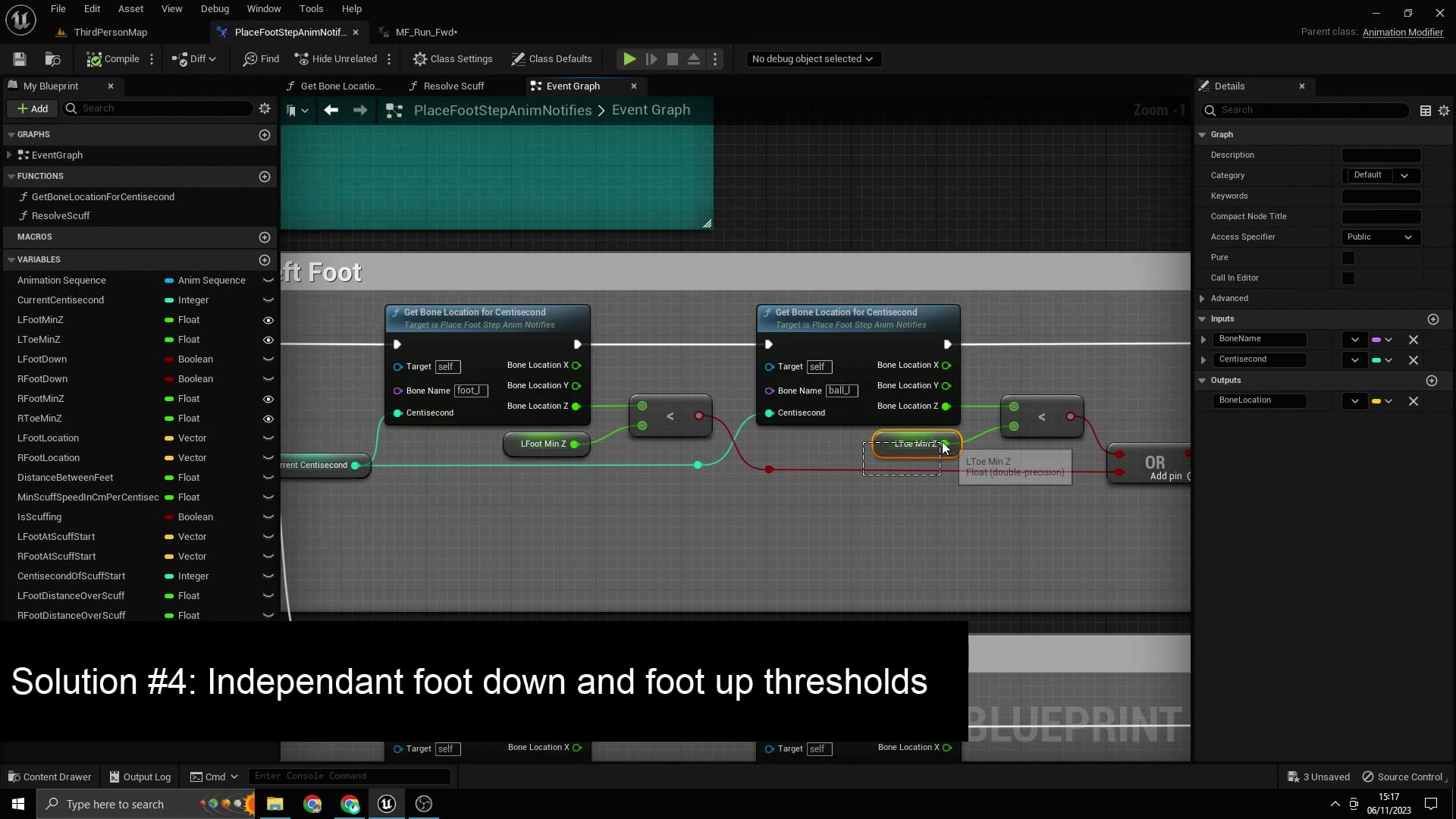Click the purple pin color swatch for BoneName
The width and height of the screenshot is (1456, 819).
point(1376,340)
